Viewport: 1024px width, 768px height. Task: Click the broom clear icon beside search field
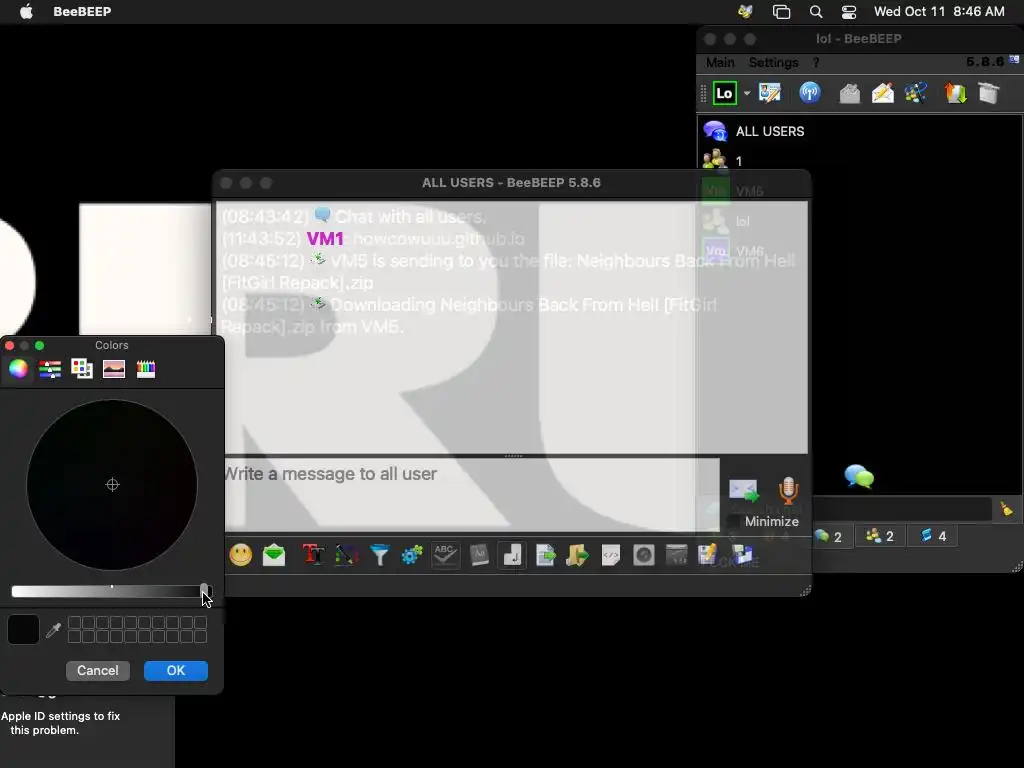tap(1007, 508)
